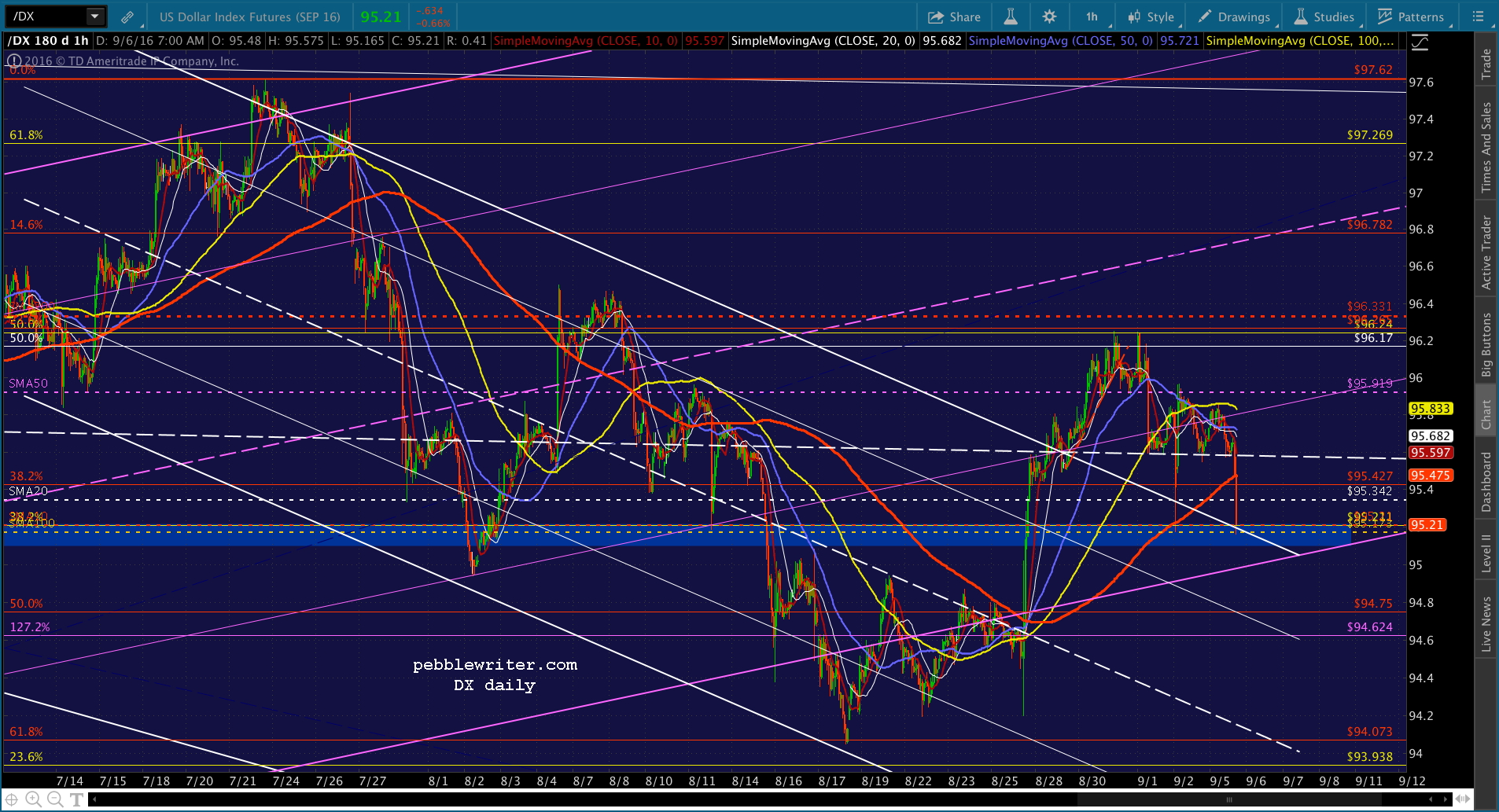Open the 1h timeframe dropdown
Image resolution: width=1499 pixels, height=812 pixels.
click(1092, 17)
